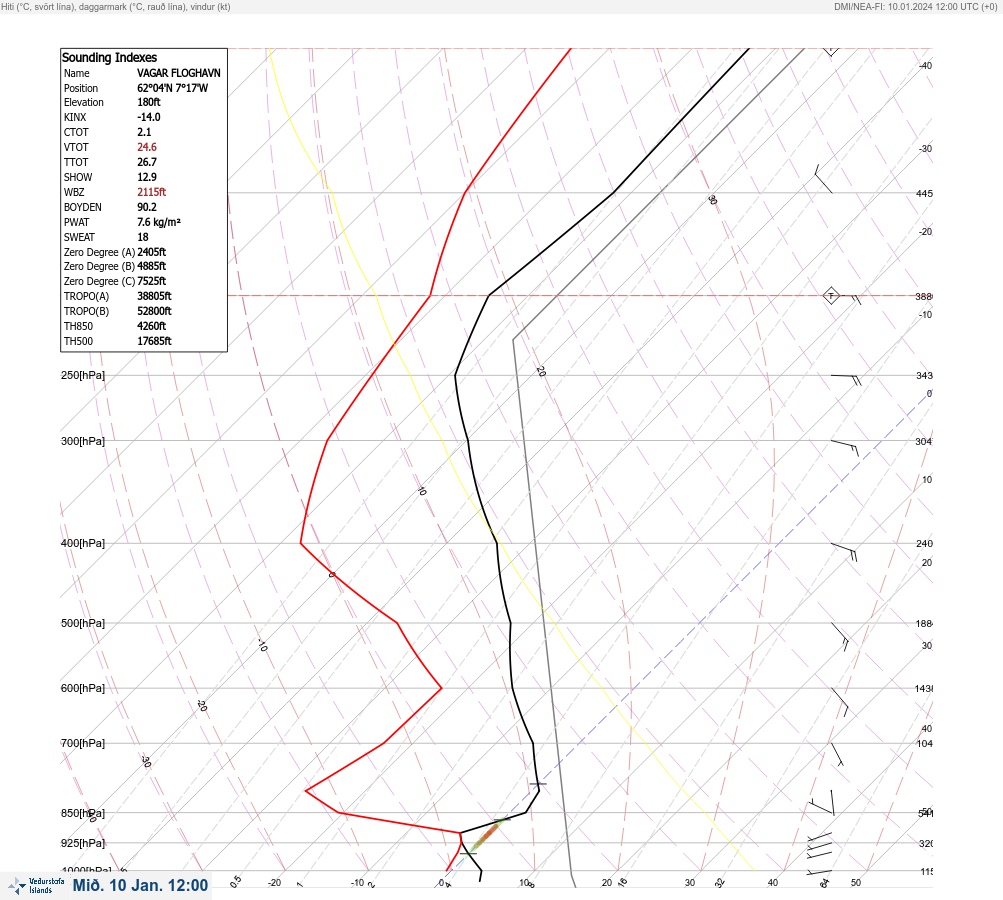Click the red VTOT value '24.6'

(146, 147)
